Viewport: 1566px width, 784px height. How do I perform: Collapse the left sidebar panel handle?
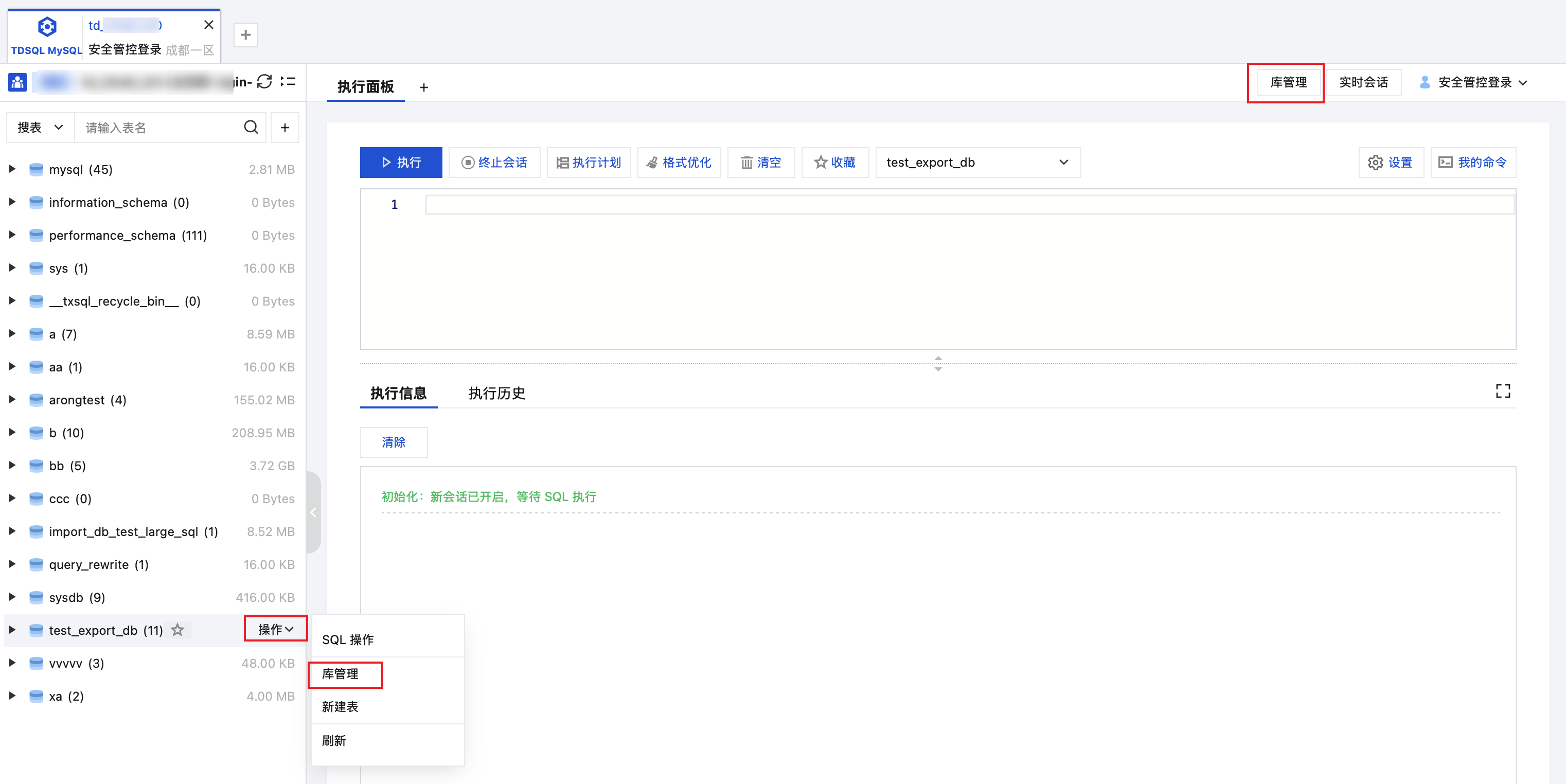coord(313,512)
